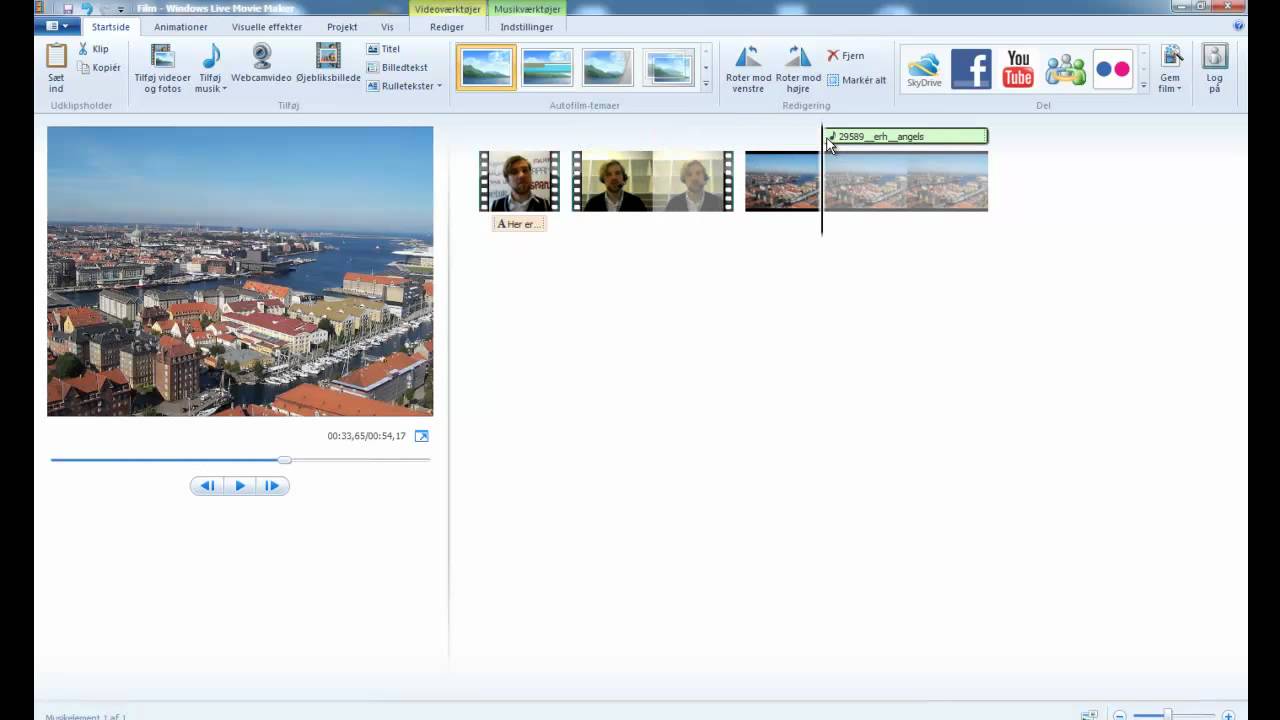View preview in full screen
This screenshot has width=1280, height=720.
tap(421, 436)
